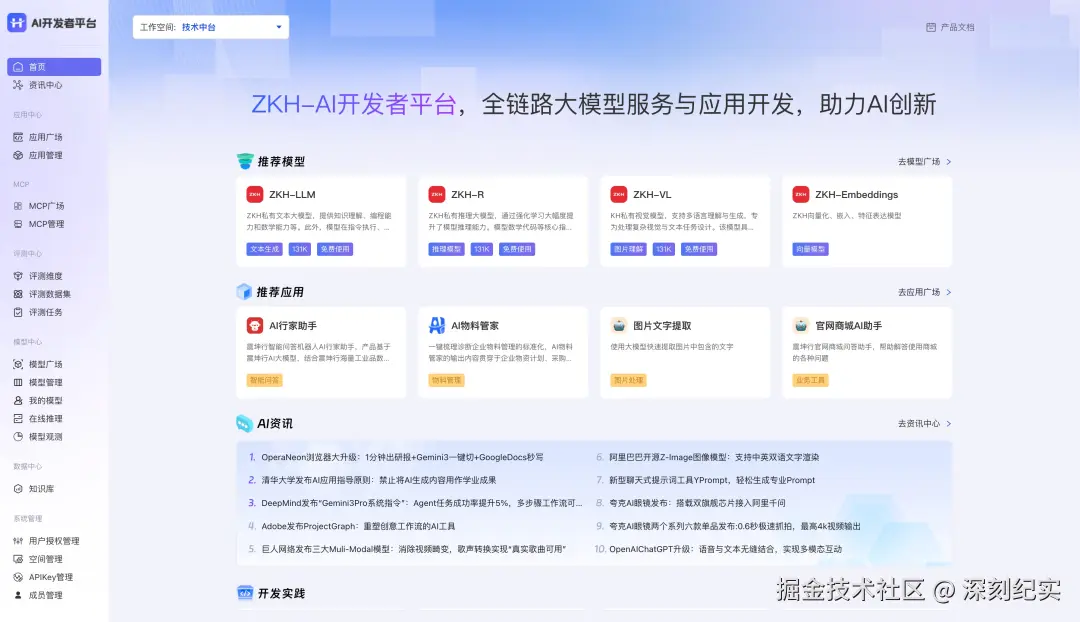Open 在线推理 menu label
Viewport: 1080px width, 622px height.
[x=45, y=418]
